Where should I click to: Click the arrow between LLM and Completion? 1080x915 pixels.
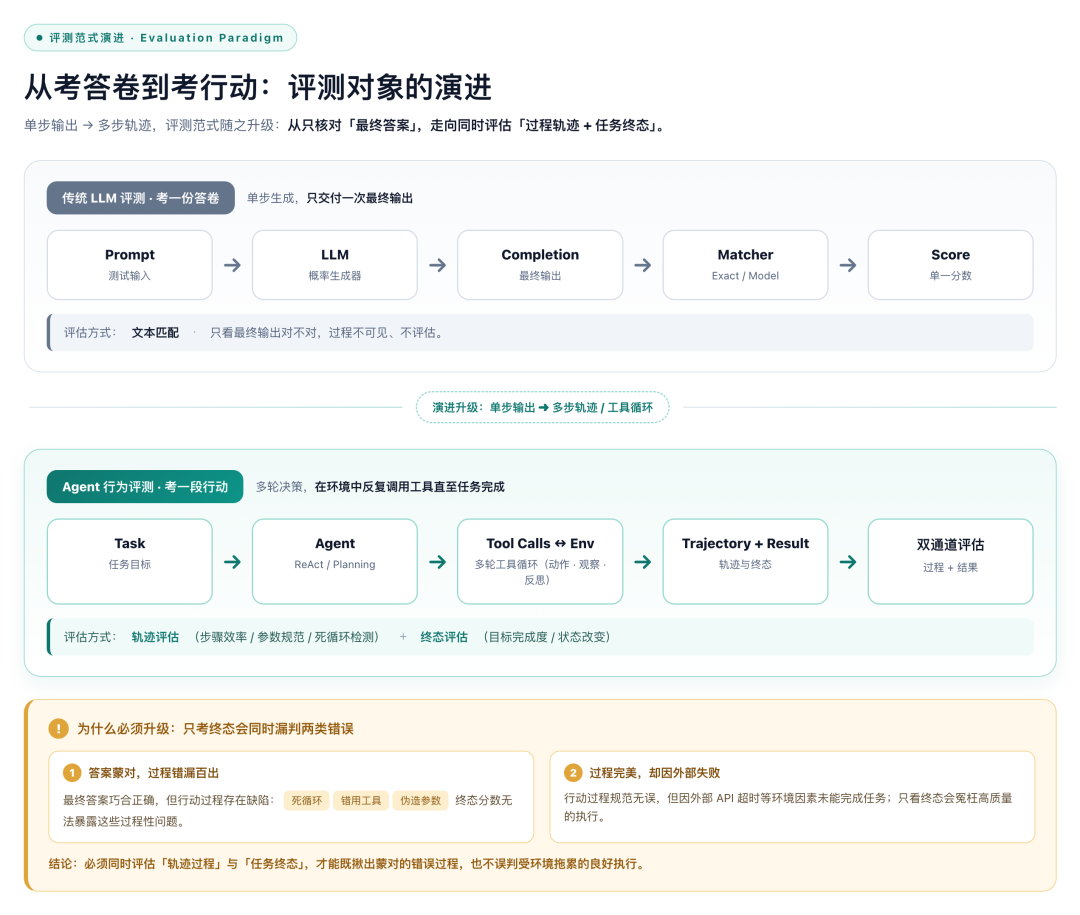(437, 265)
